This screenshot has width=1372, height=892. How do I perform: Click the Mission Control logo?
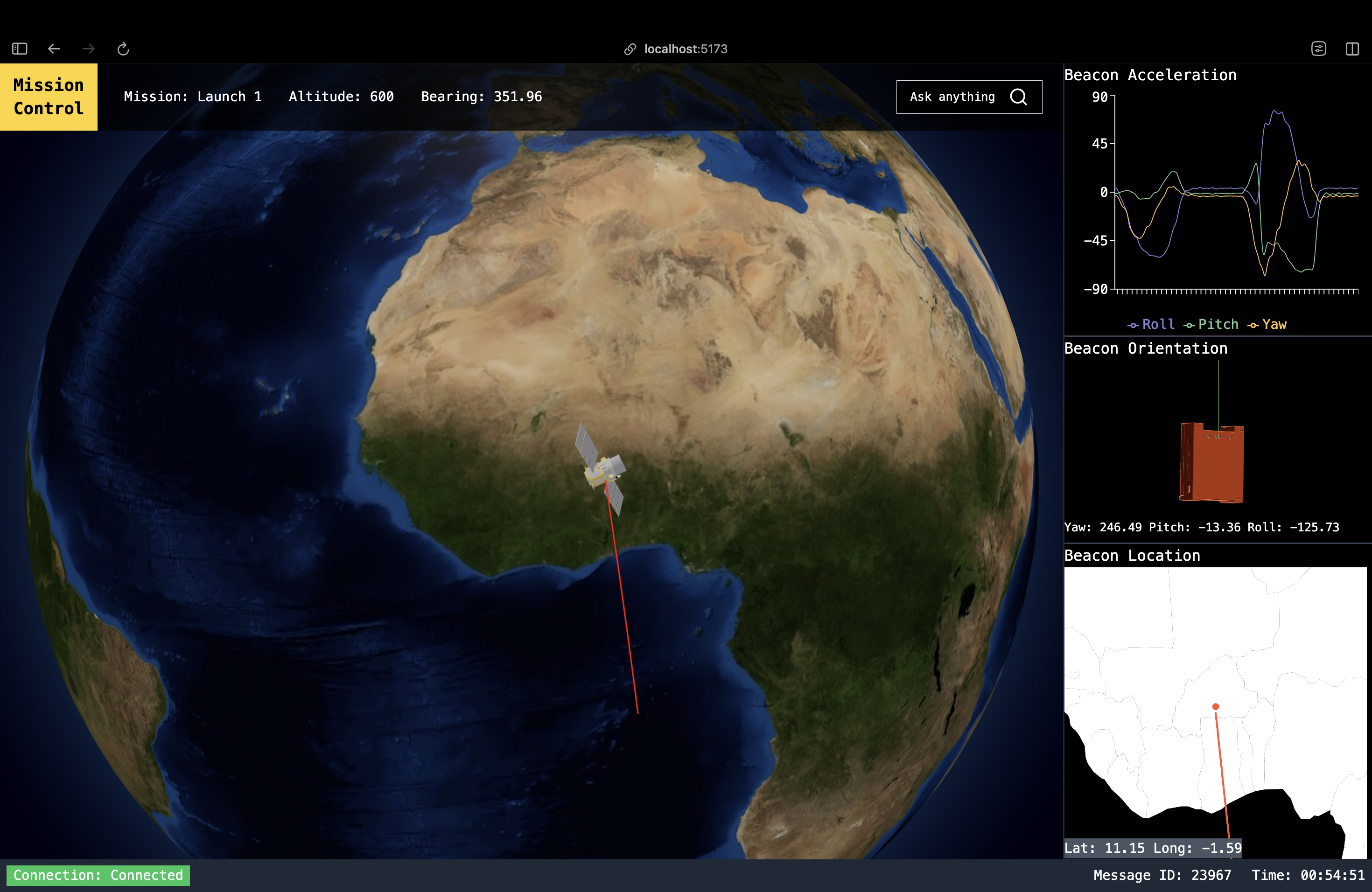[49, 97]
